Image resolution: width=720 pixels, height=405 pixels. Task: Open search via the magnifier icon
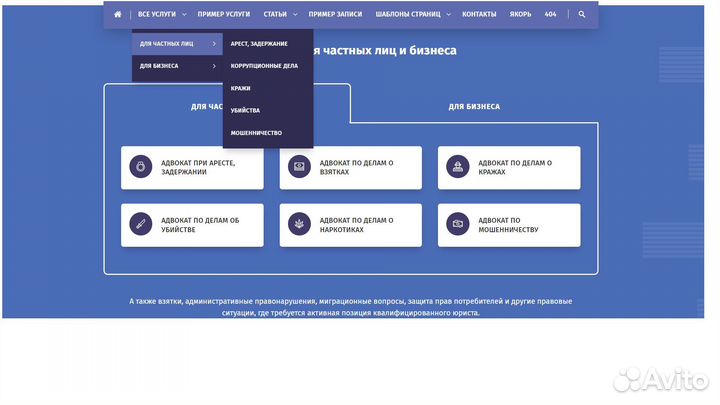tap(582, 15)
